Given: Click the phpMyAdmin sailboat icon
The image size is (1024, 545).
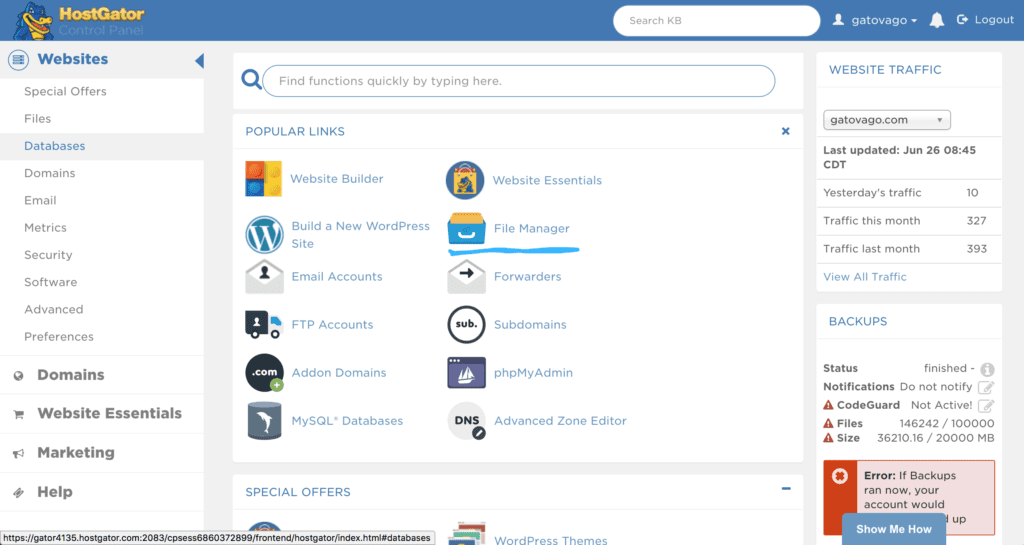Looking at the screenshot, I should click(x=466, y=373).
